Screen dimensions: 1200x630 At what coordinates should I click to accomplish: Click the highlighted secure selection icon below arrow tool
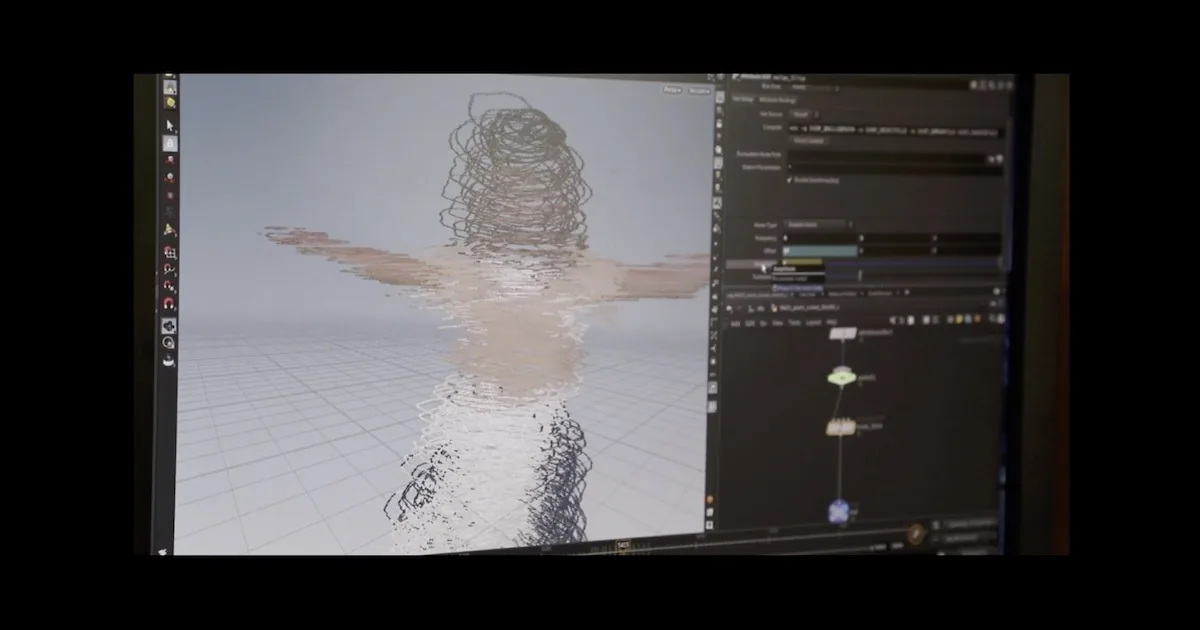click(x=170, y=144)
